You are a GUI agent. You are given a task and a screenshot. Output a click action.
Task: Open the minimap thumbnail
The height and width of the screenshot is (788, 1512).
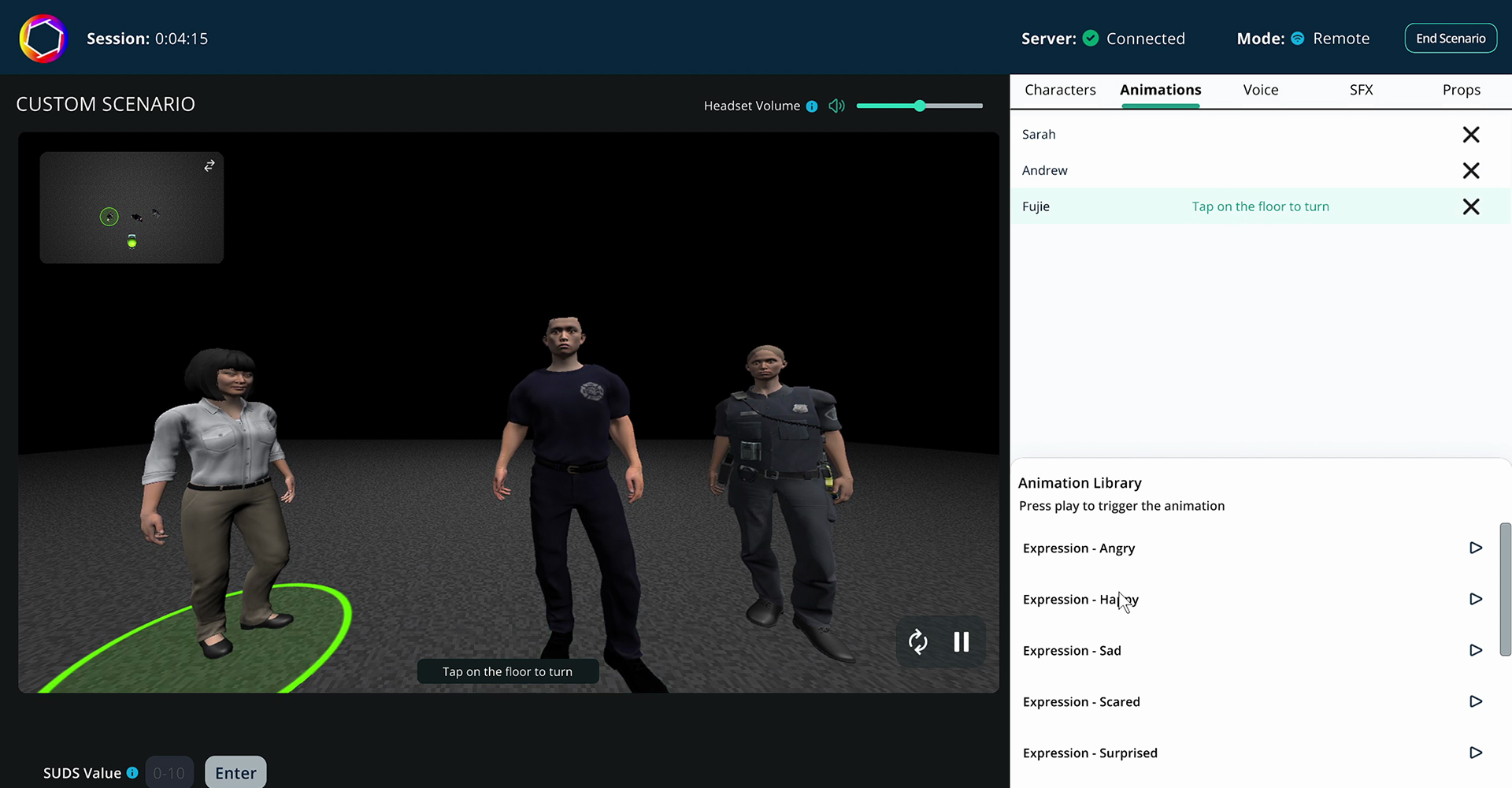(132, 207)
